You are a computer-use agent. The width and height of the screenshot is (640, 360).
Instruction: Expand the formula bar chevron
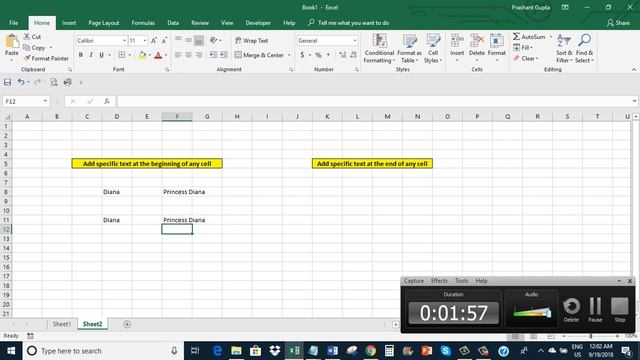click(x=634, y=101)
